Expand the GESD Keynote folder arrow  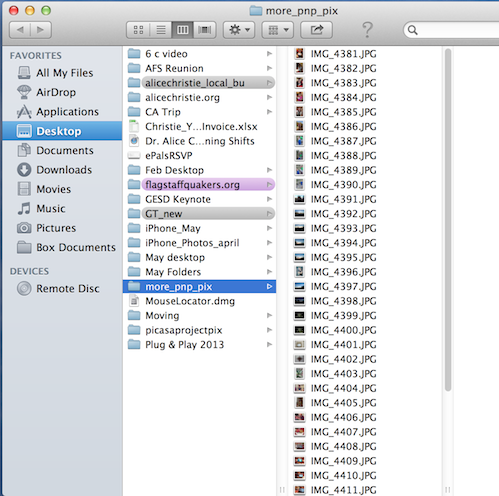coord(269,199)
